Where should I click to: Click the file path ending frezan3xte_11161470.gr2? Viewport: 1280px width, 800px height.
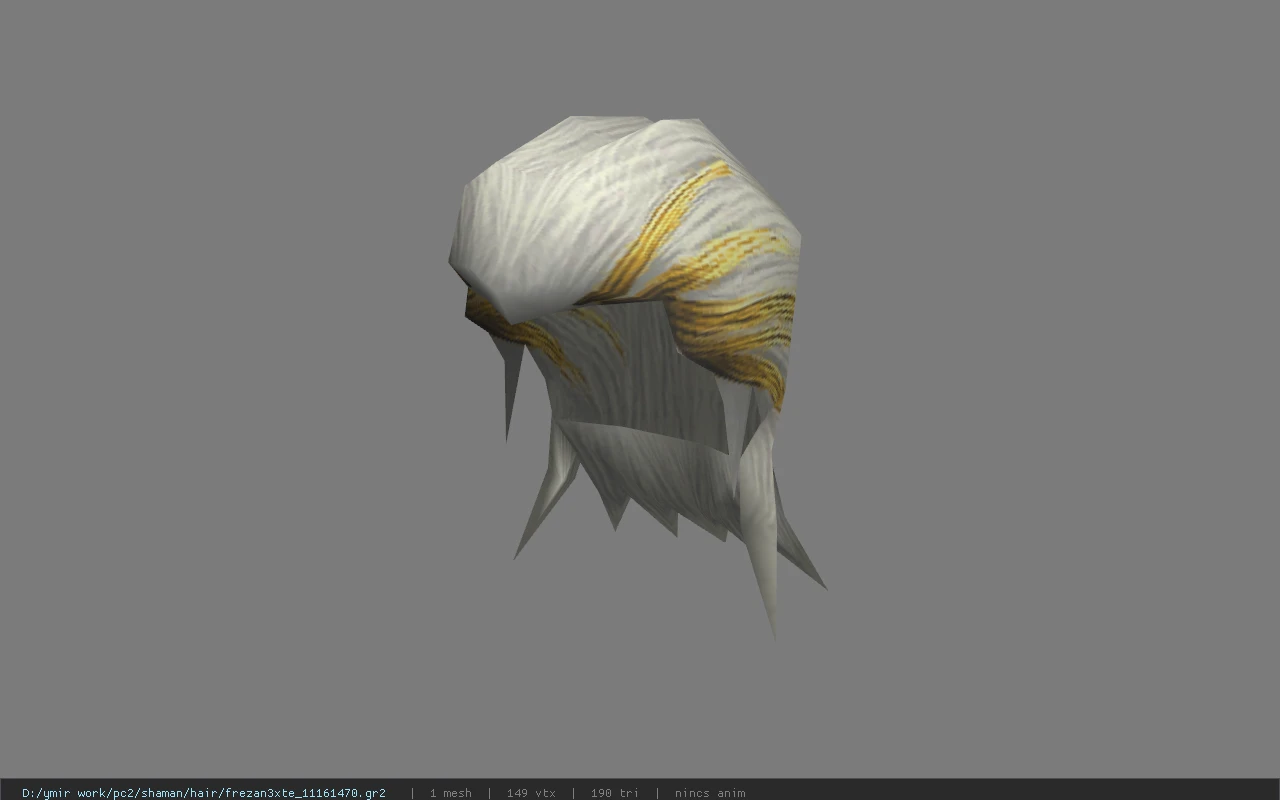(204, 793)
